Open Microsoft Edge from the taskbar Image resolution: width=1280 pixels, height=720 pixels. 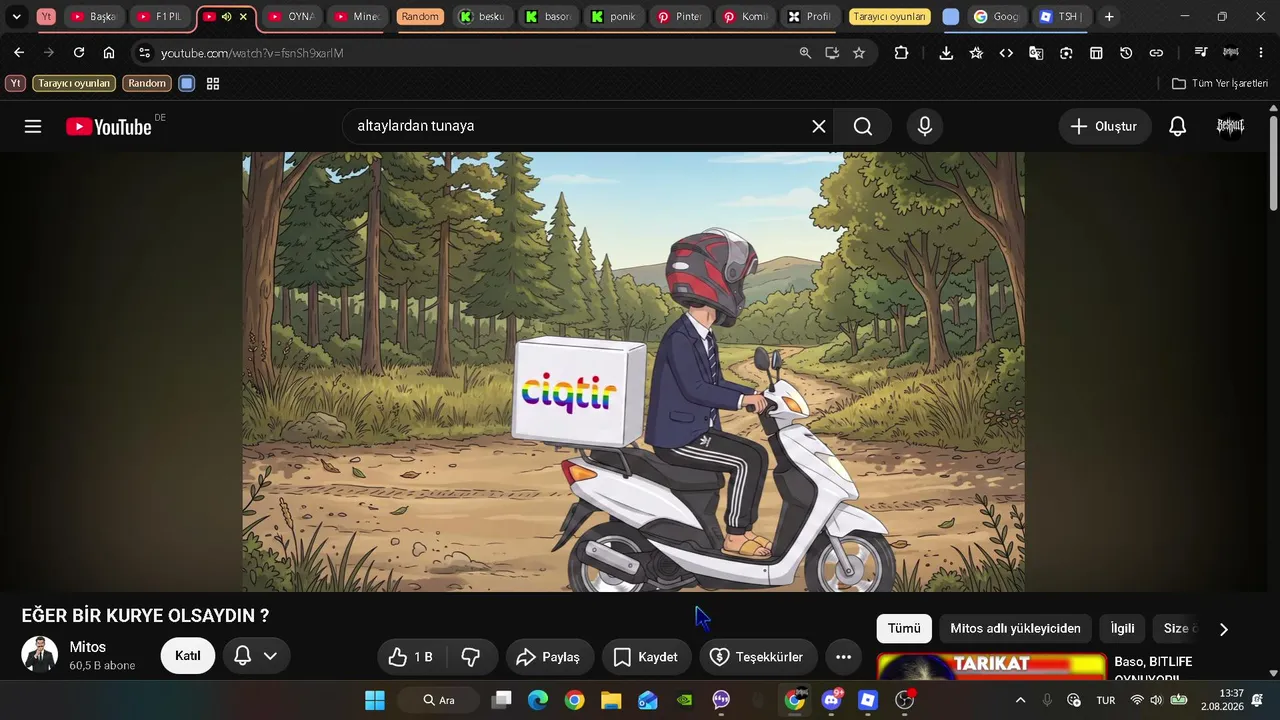[x=538, y=700]
